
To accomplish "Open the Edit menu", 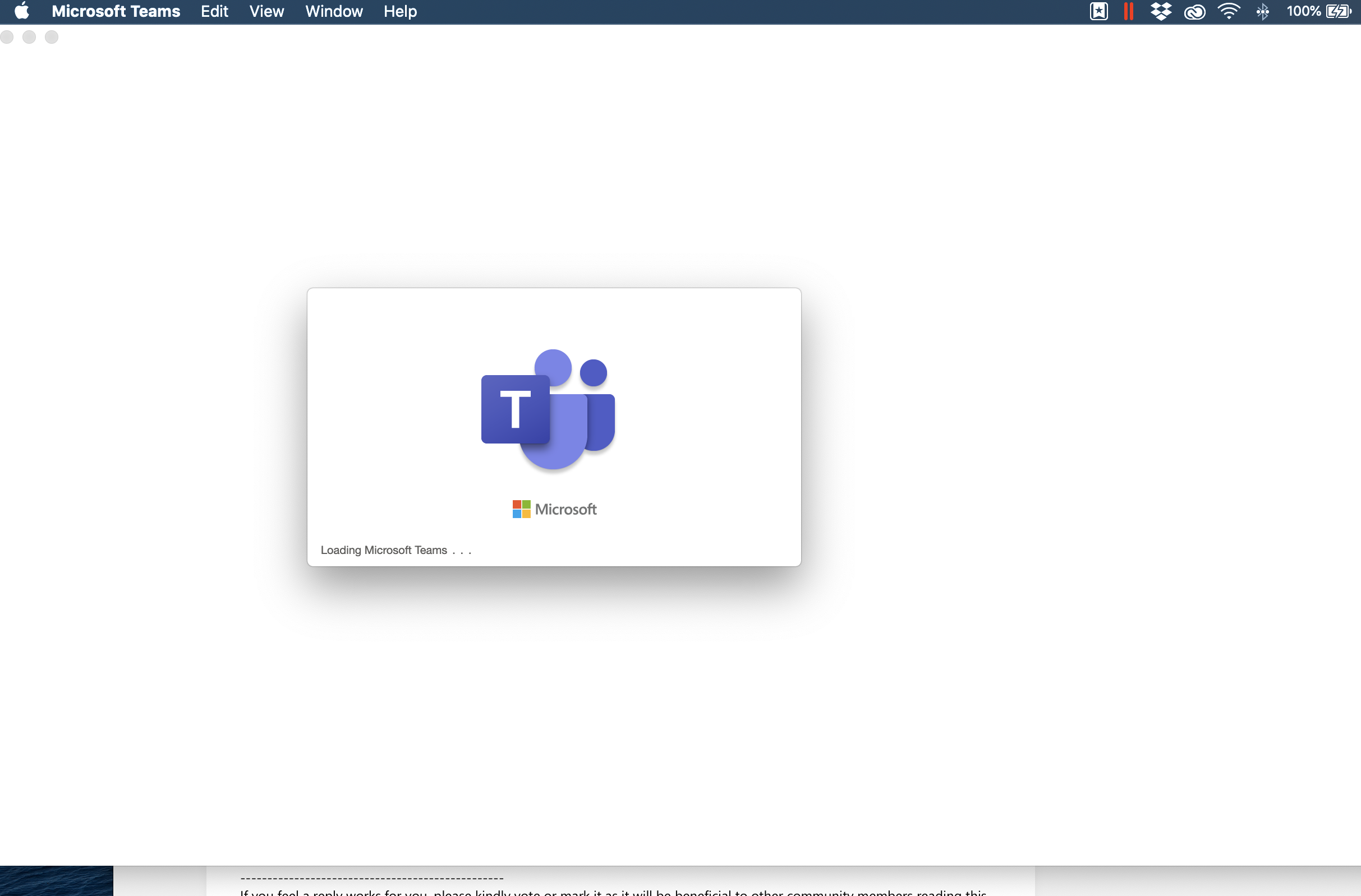I will 214,11.
